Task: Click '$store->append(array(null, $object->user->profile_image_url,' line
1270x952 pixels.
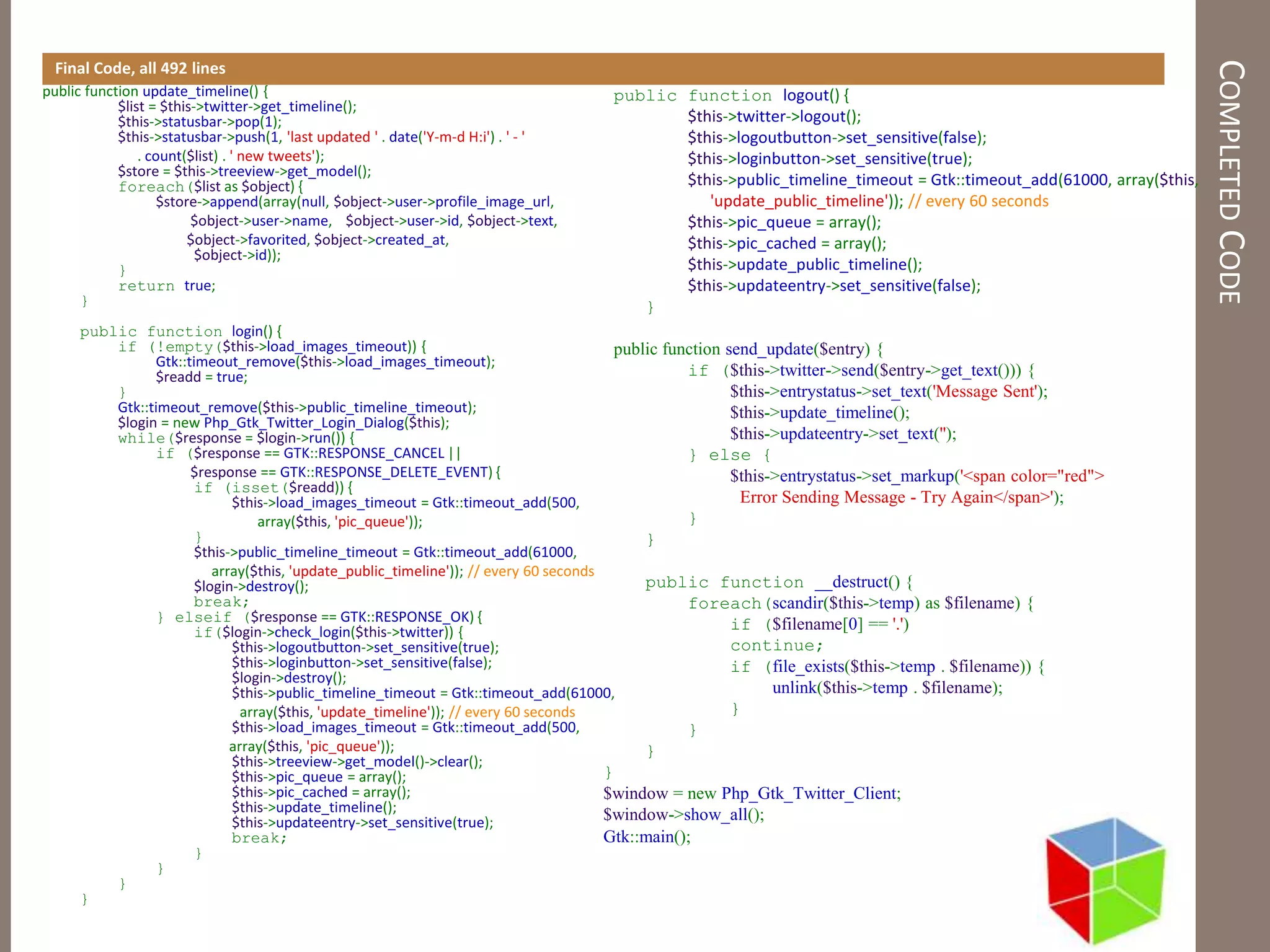Action: [x=355, y=202]
